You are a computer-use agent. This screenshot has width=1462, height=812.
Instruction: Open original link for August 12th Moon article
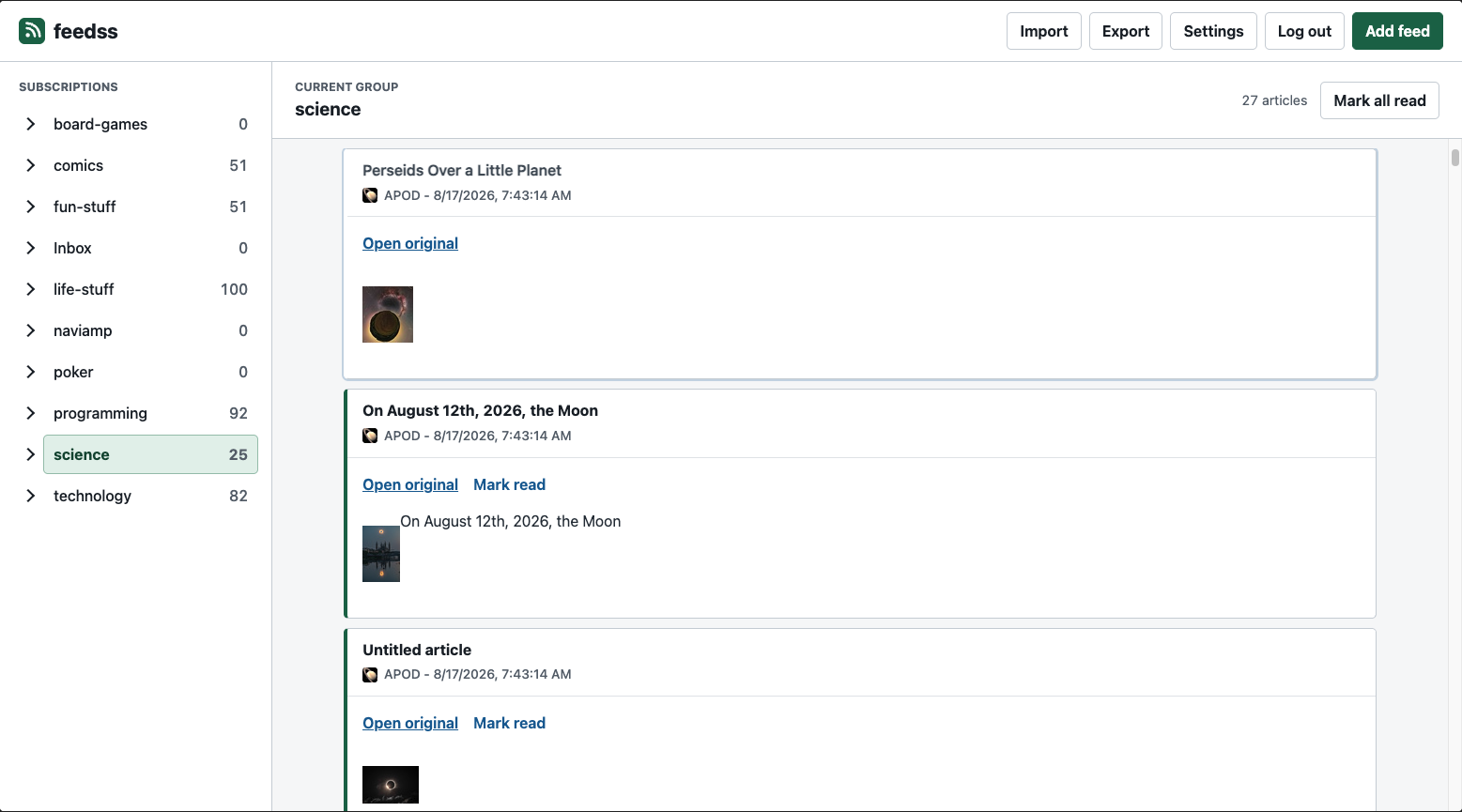click(410, 484)
